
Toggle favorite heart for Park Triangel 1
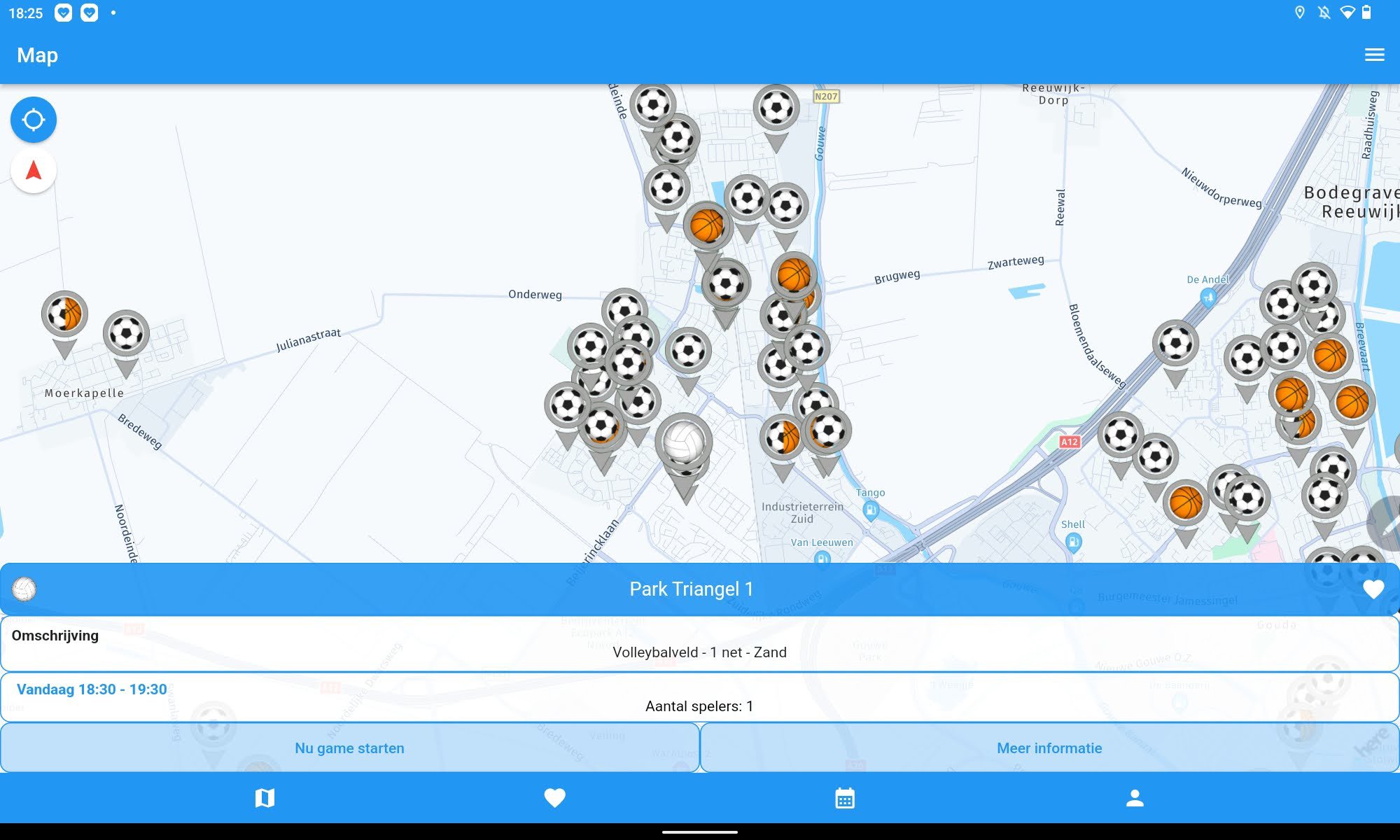point(1373,589)
